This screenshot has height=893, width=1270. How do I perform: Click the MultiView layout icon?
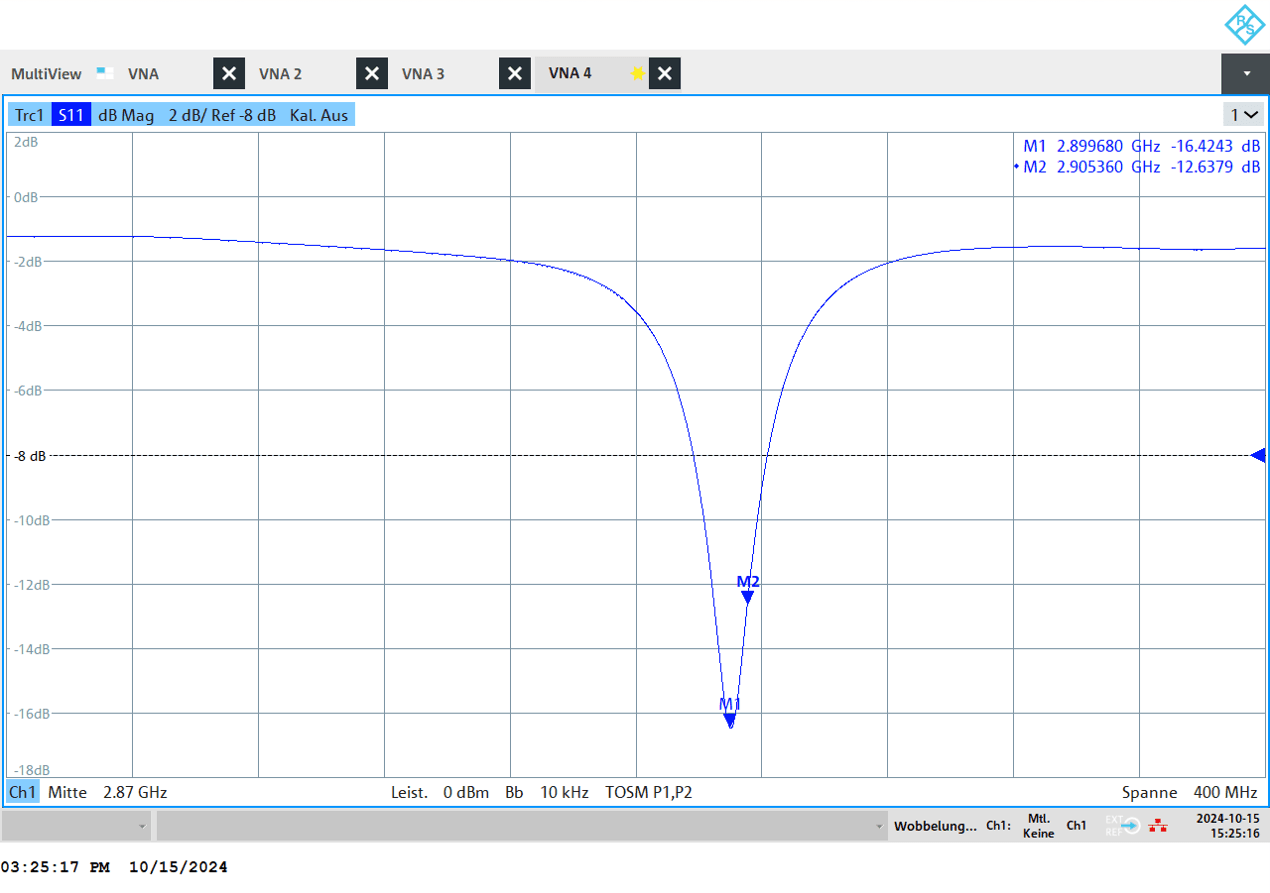tap(104, 73)
